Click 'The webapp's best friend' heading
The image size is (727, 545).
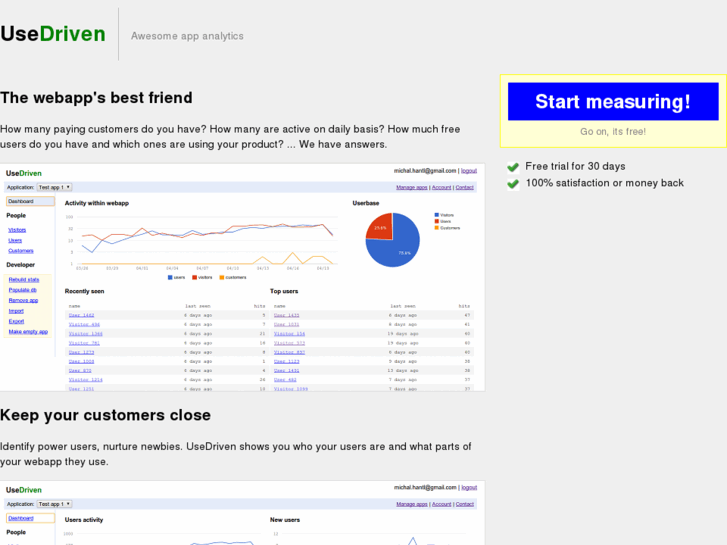96,98
